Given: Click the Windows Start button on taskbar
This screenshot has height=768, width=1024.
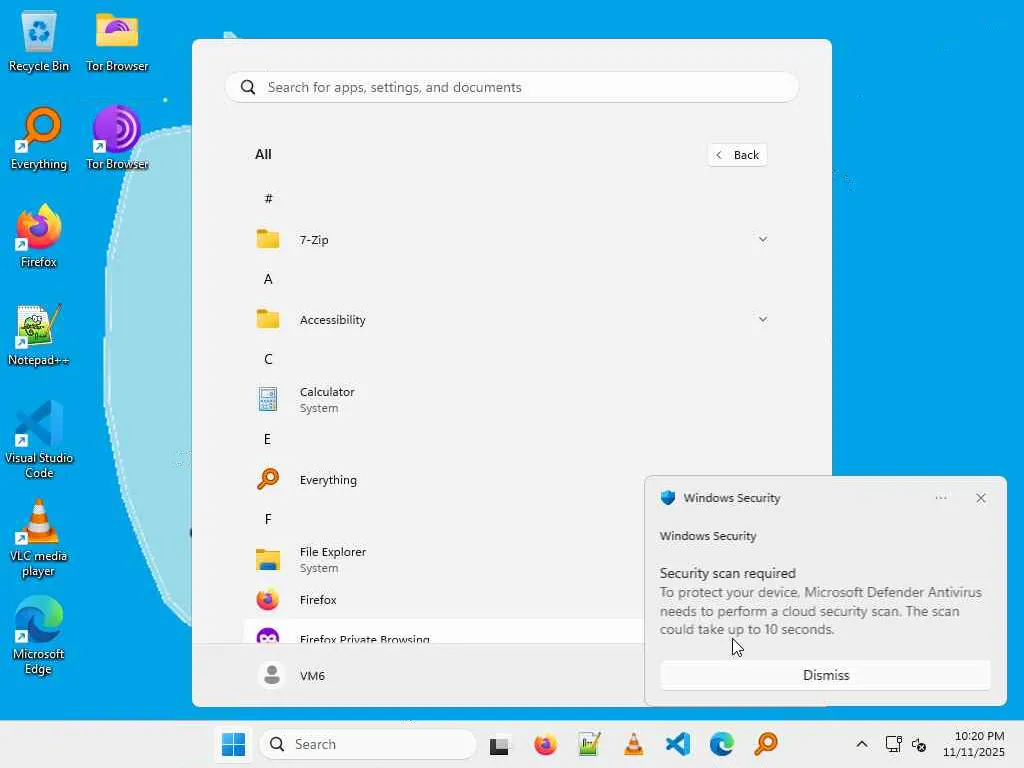Looking at the screenshot, I should click(233, 744).
